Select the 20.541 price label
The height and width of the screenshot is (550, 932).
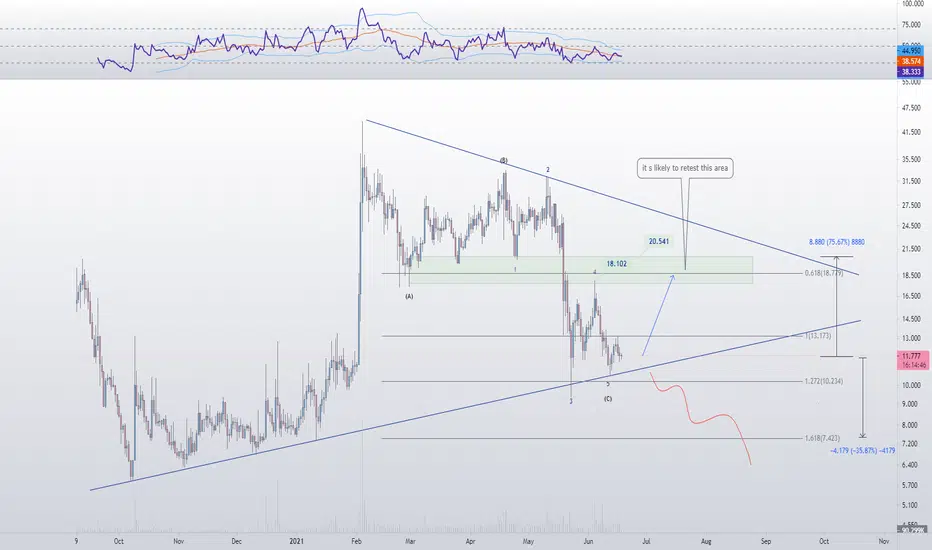(x=659, y=241)
